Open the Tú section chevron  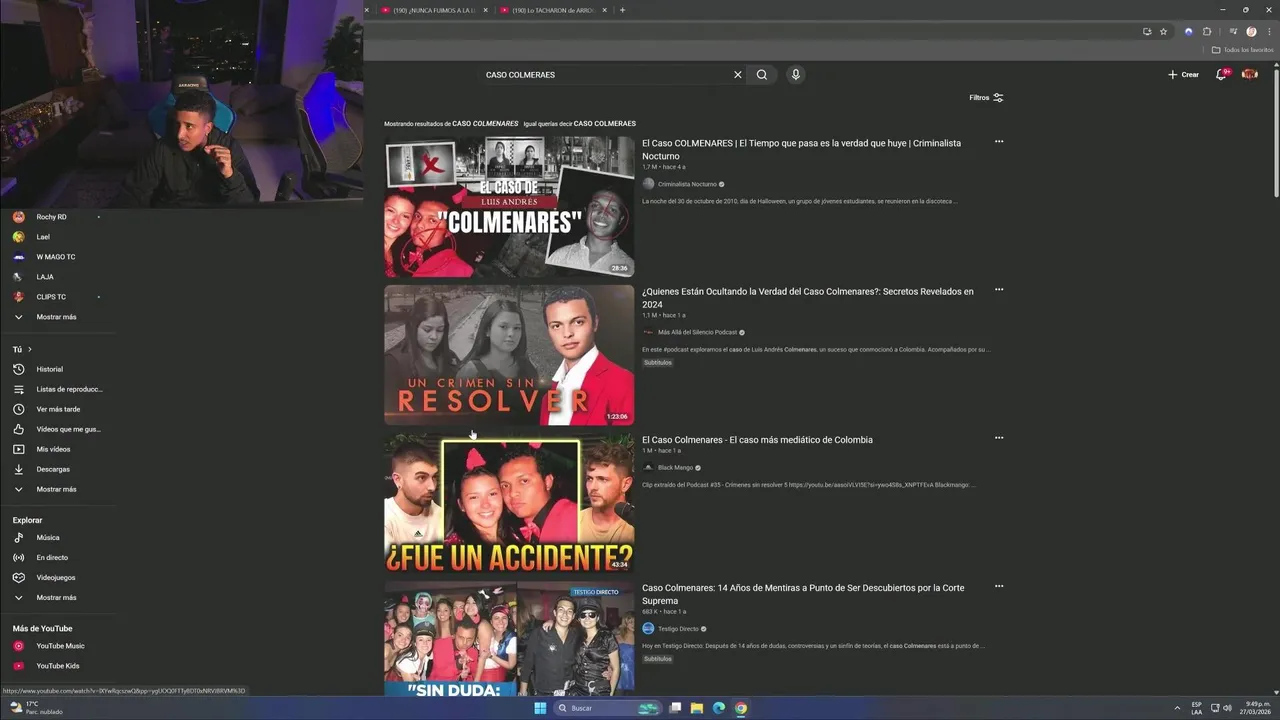pos(29,349)
